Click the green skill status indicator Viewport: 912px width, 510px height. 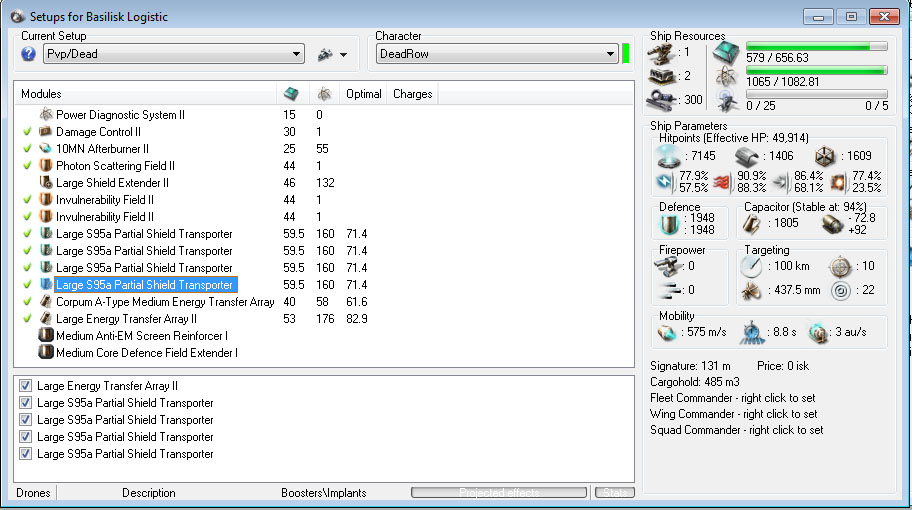pyautogui.click(x=626, y=54)
